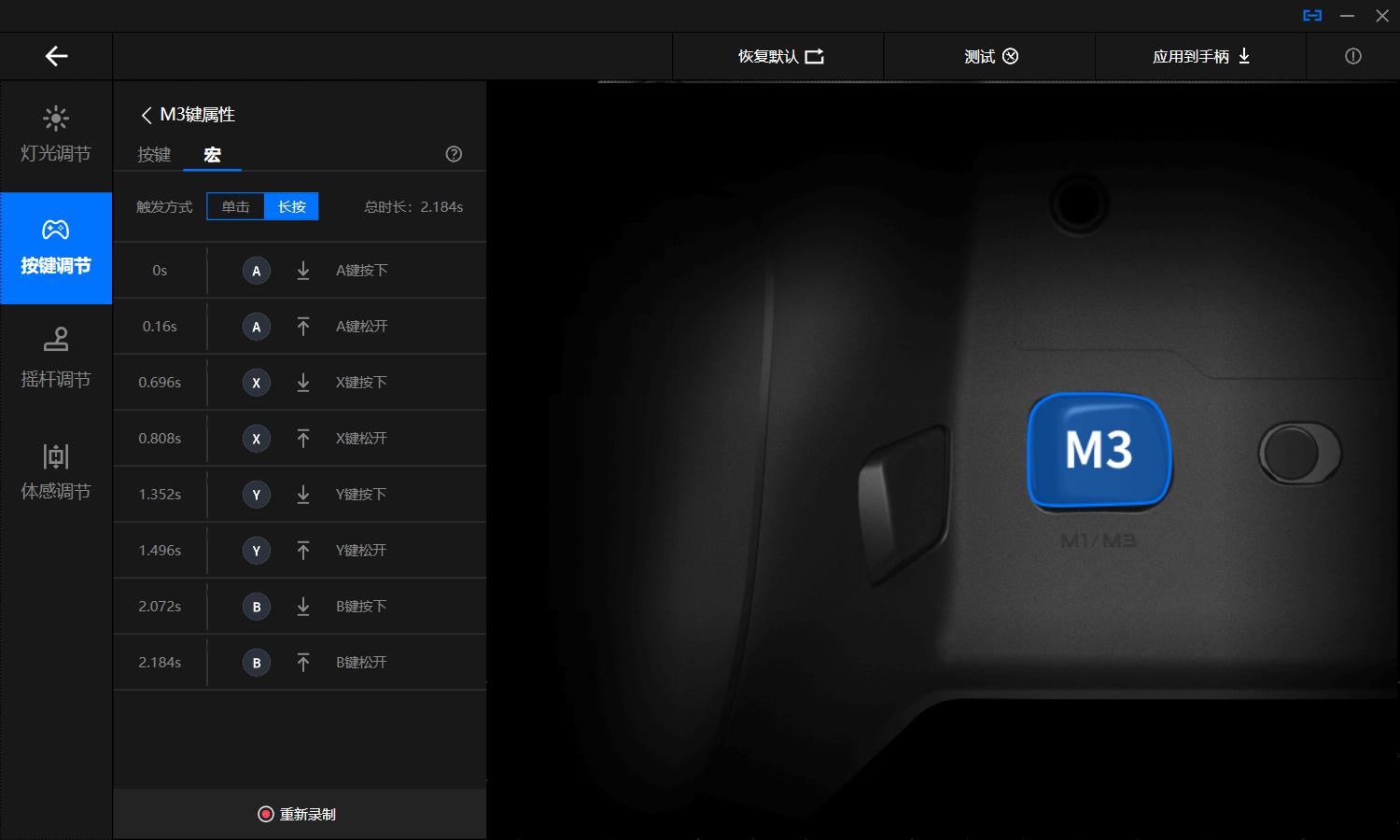Click the A button icon at 0.16s
Viewport: 1400px width, 840px height.
click(257, 327)
